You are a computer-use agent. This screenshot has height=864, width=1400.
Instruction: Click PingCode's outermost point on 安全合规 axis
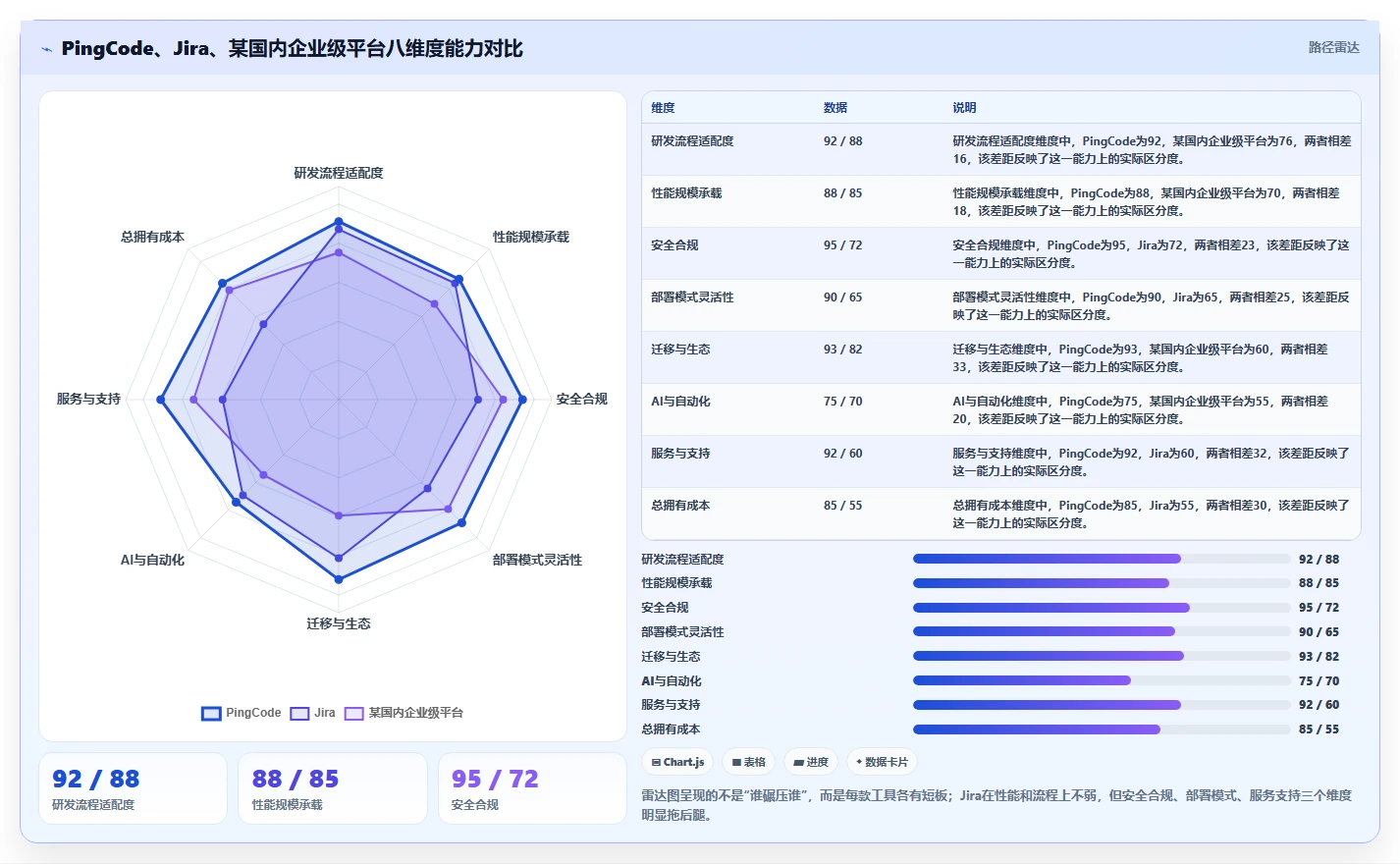522,400
